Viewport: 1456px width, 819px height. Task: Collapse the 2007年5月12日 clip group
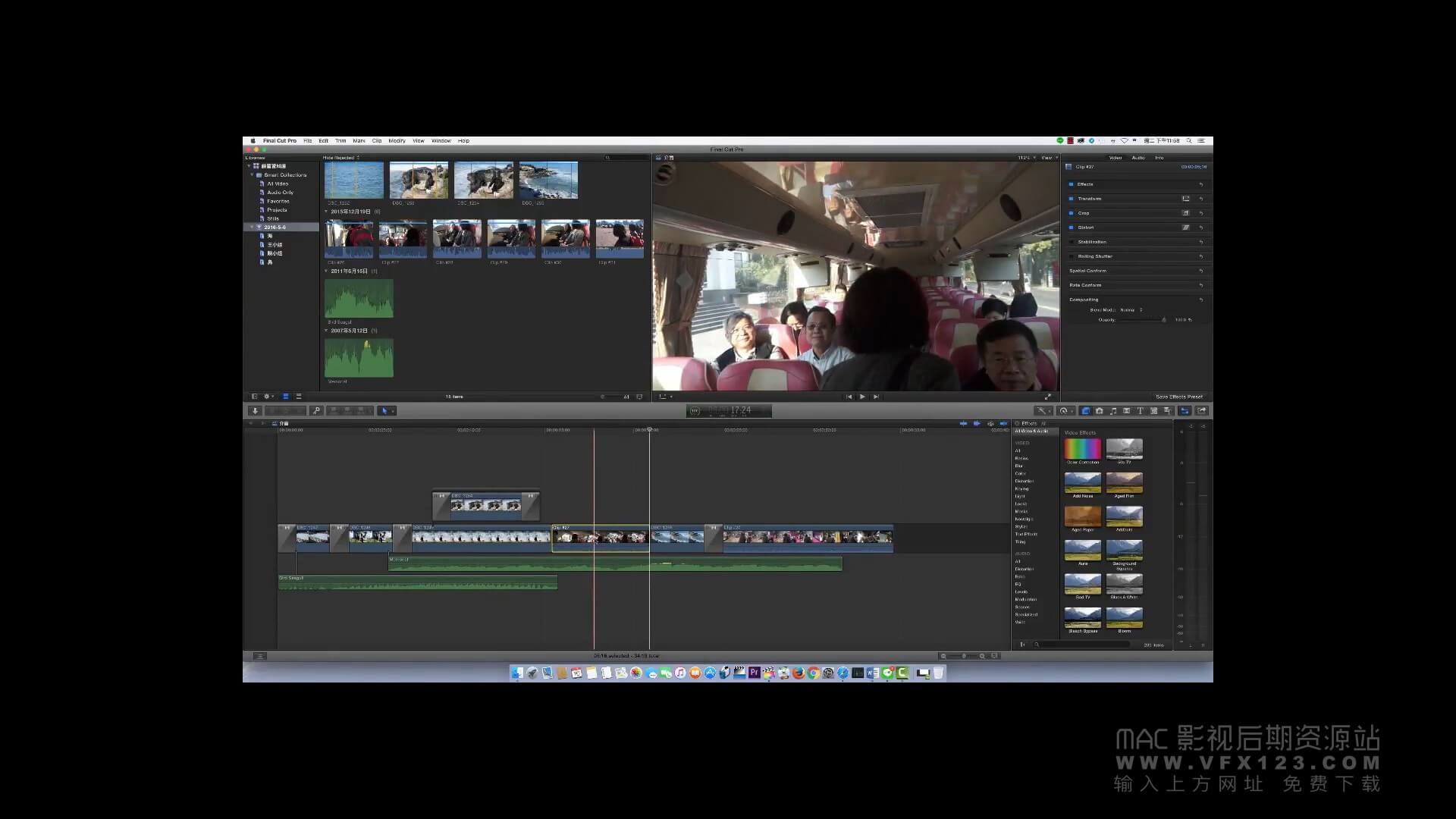(x=326, y=331)
